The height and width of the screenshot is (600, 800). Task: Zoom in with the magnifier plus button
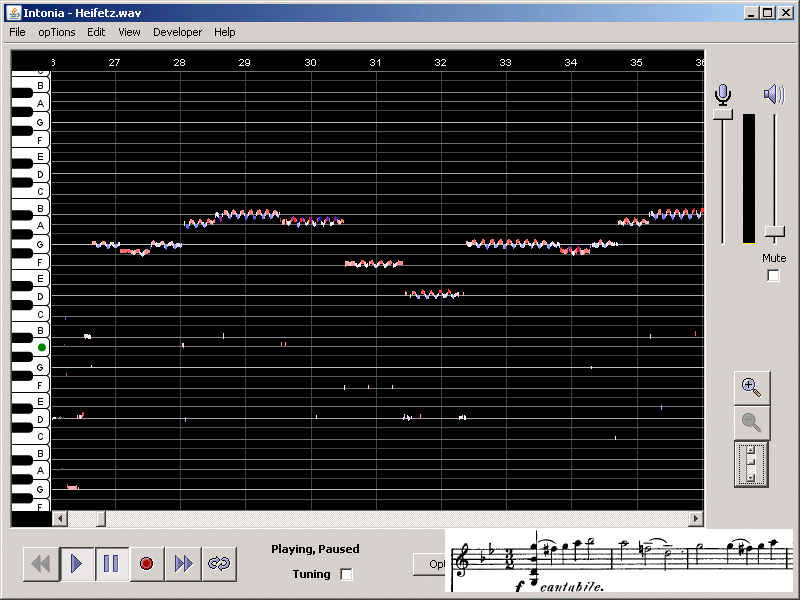(752, 388)
